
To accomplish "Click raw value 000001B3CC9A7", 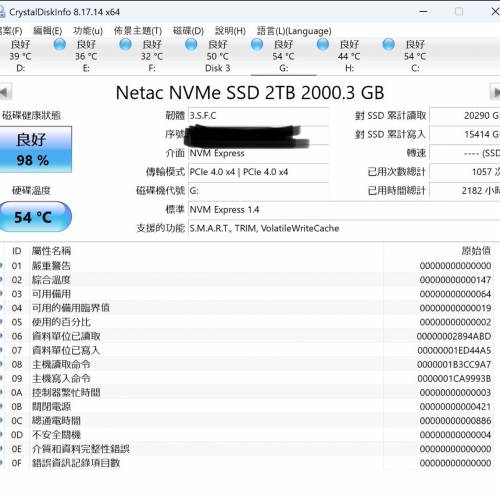I will [454, 364].
